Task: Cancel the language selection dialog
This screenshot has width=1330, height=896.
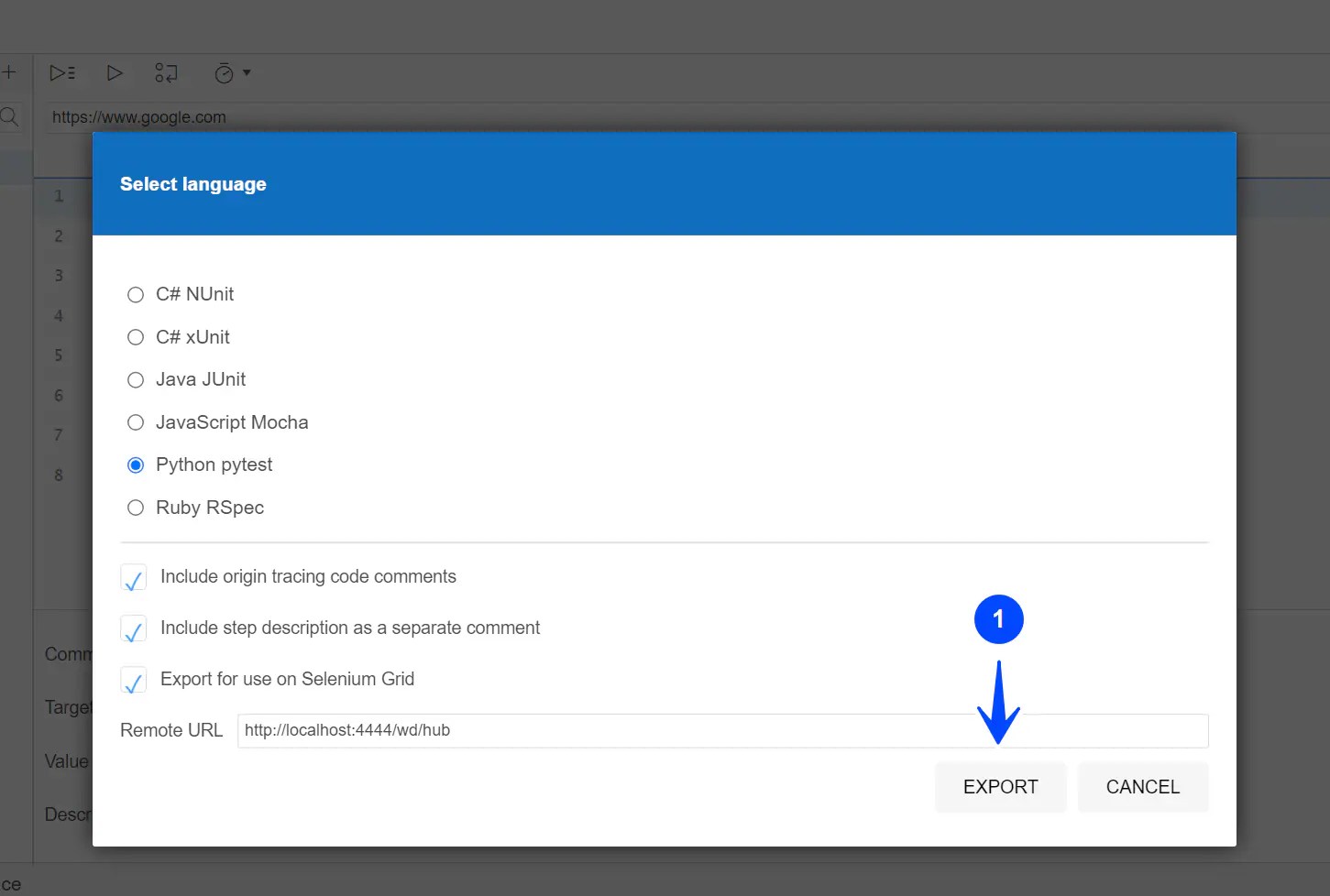Action: 1142,787
